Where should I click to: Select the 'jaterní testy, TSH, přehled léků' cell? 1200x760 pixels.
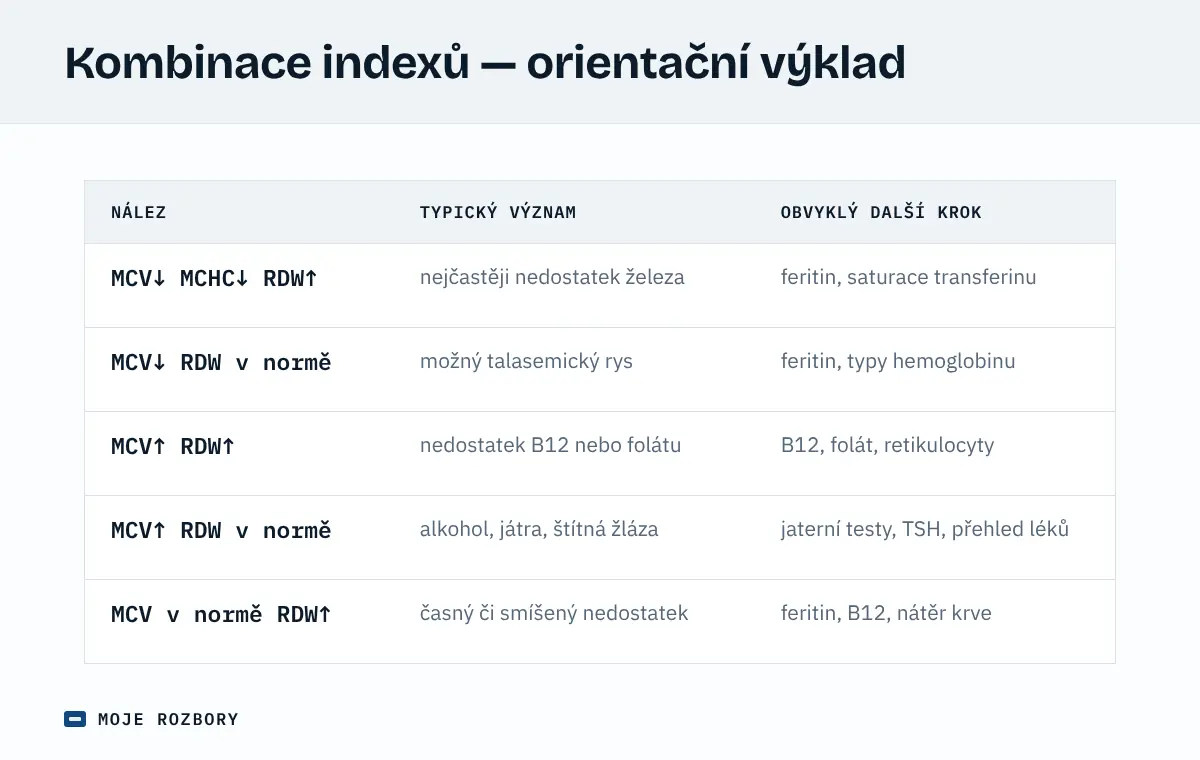(935, 538)
